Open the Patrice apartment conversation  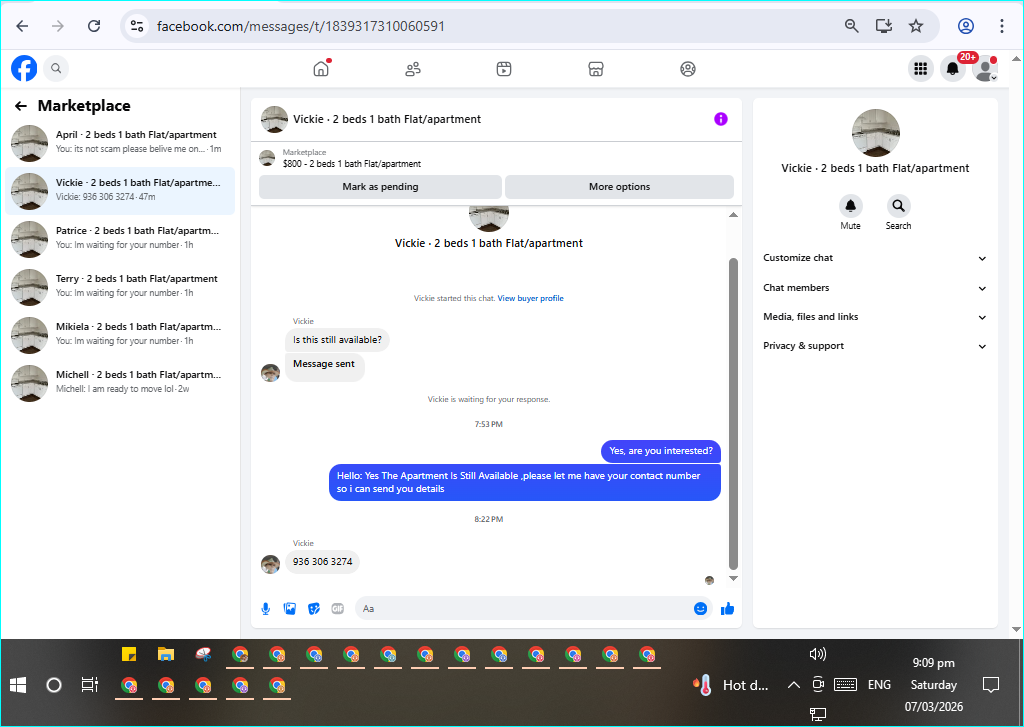[120, 239]
